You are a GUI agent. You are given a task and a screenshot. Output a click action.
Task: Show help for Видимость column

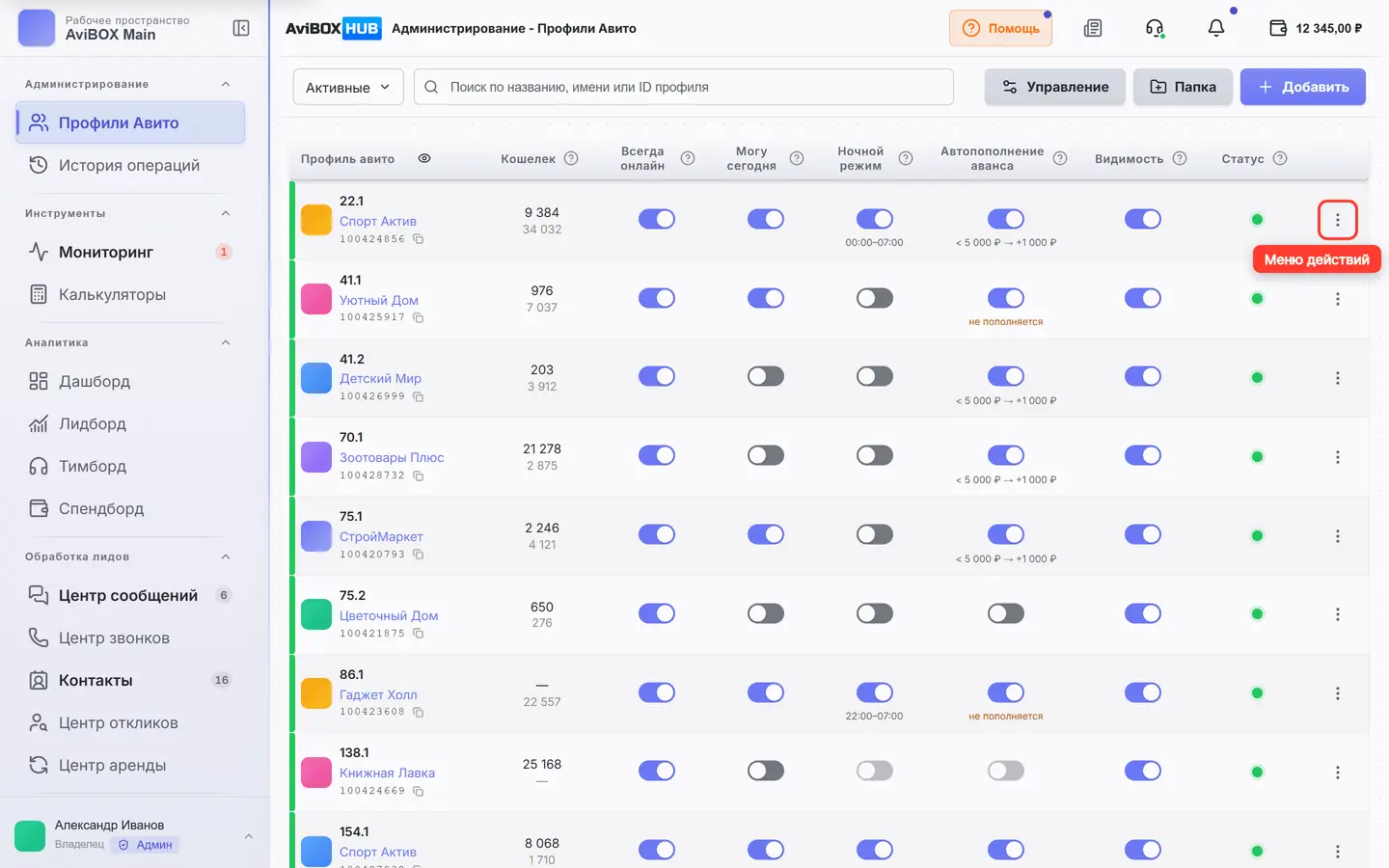[x=1180, y=158]
